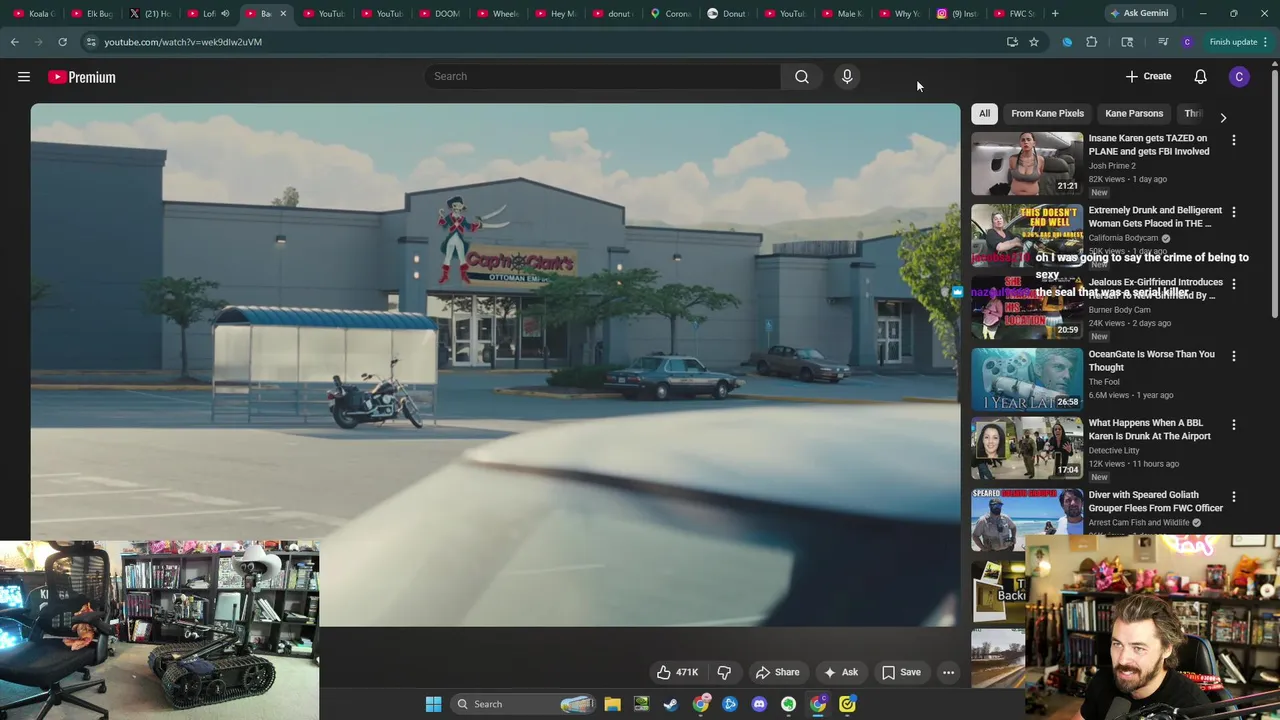Screen dimensions: 1280x720
Task: Open Discord from taskbar
Action: 759,704
